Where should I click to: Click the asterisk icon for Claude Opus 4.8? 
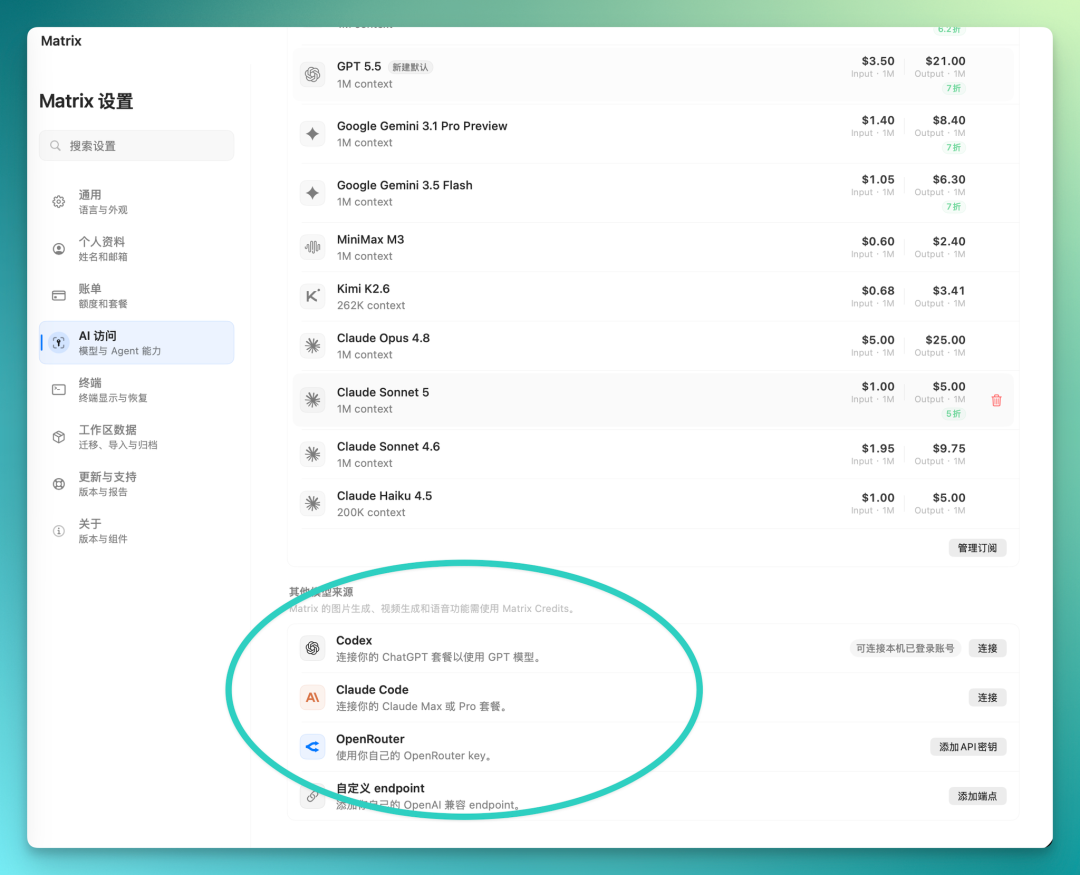[313, 345]
